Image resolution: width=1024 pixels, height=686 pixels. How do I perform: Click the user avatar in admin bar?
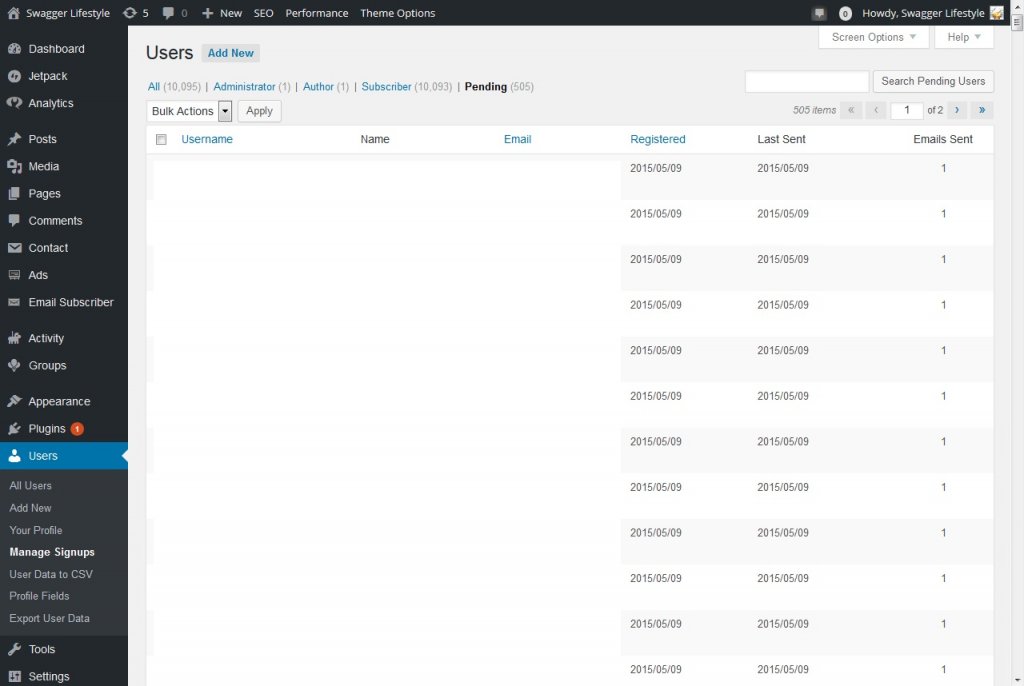tap(997, 13)
